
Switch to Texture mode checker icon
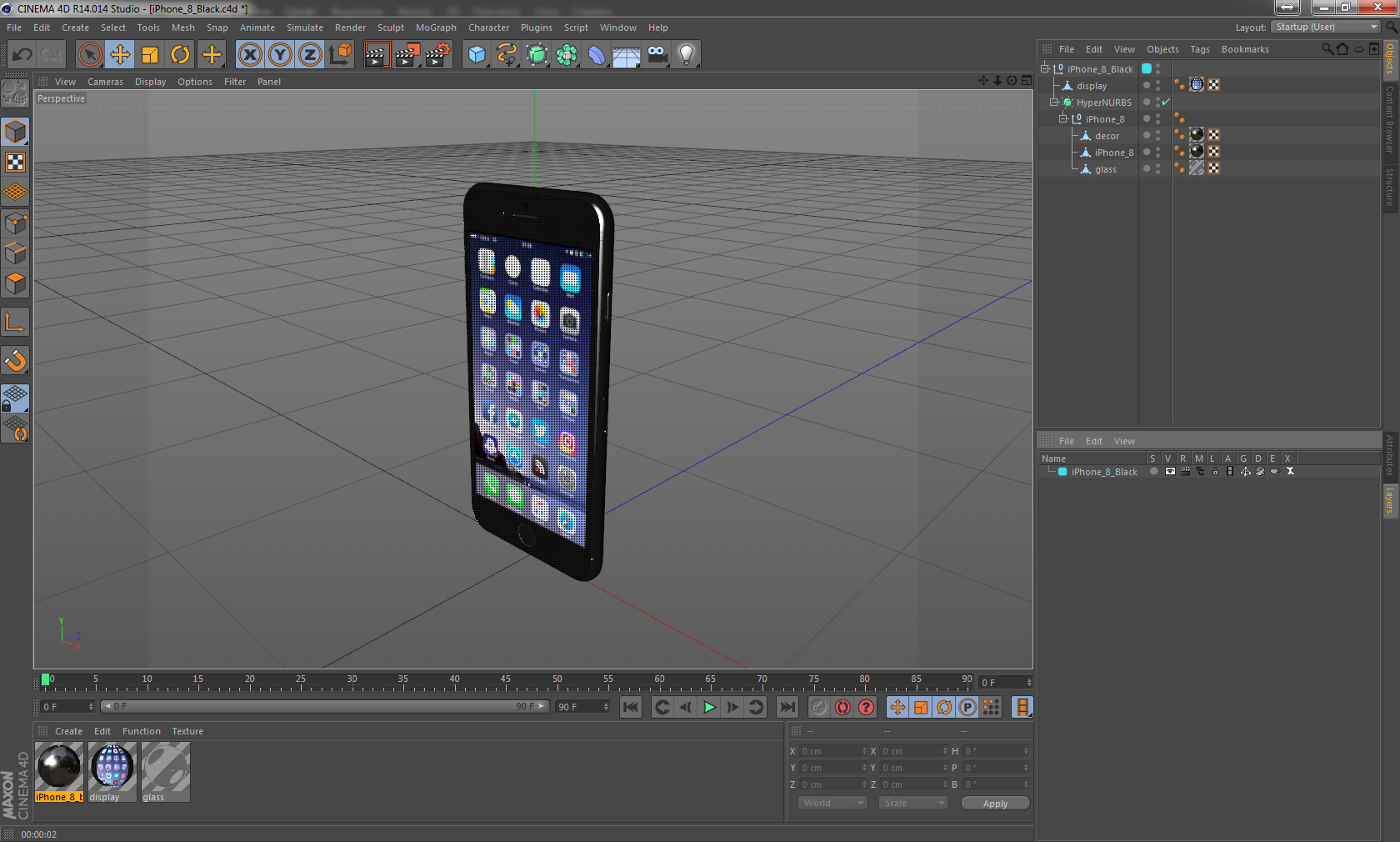click(16, 162)
